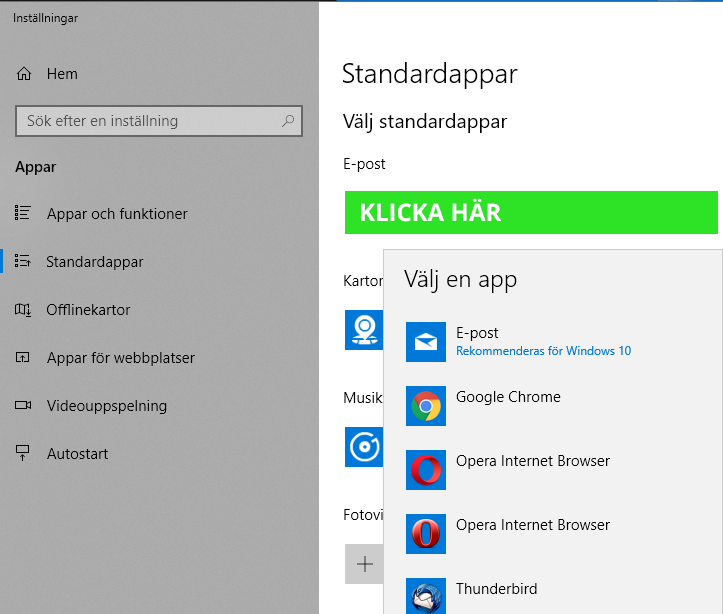Screen dimensions: 723x614
Task: Select Standardappar in the sidebar
Action: pos(95,262)
